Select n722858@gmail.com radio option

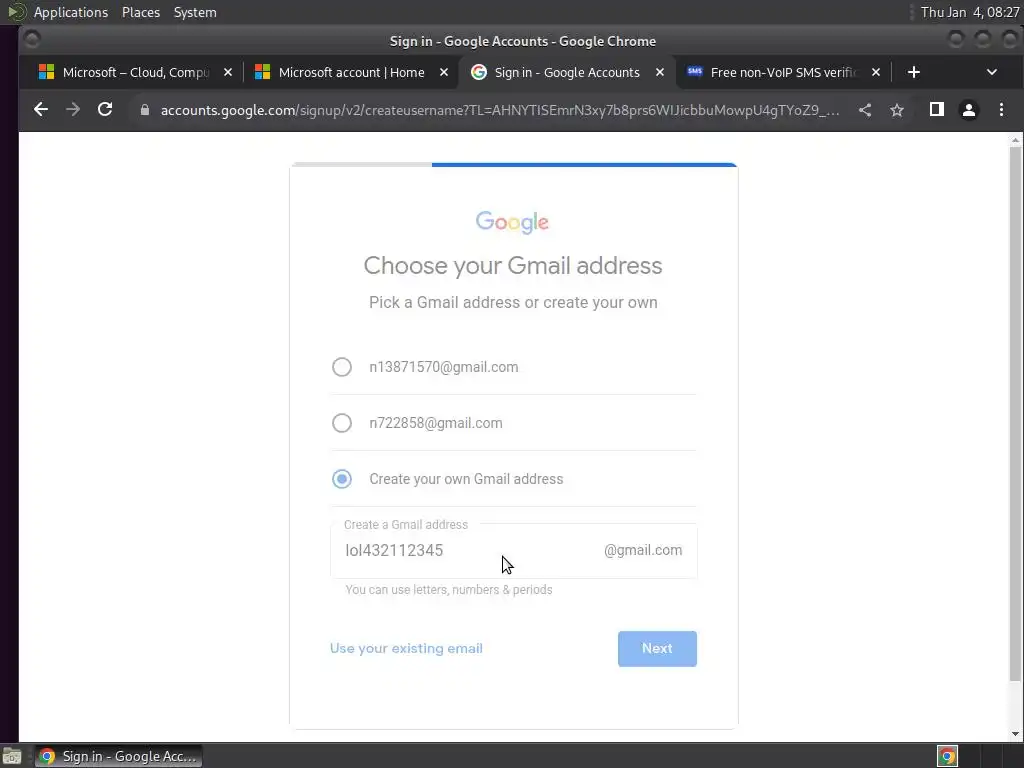(x=342, y=423)
